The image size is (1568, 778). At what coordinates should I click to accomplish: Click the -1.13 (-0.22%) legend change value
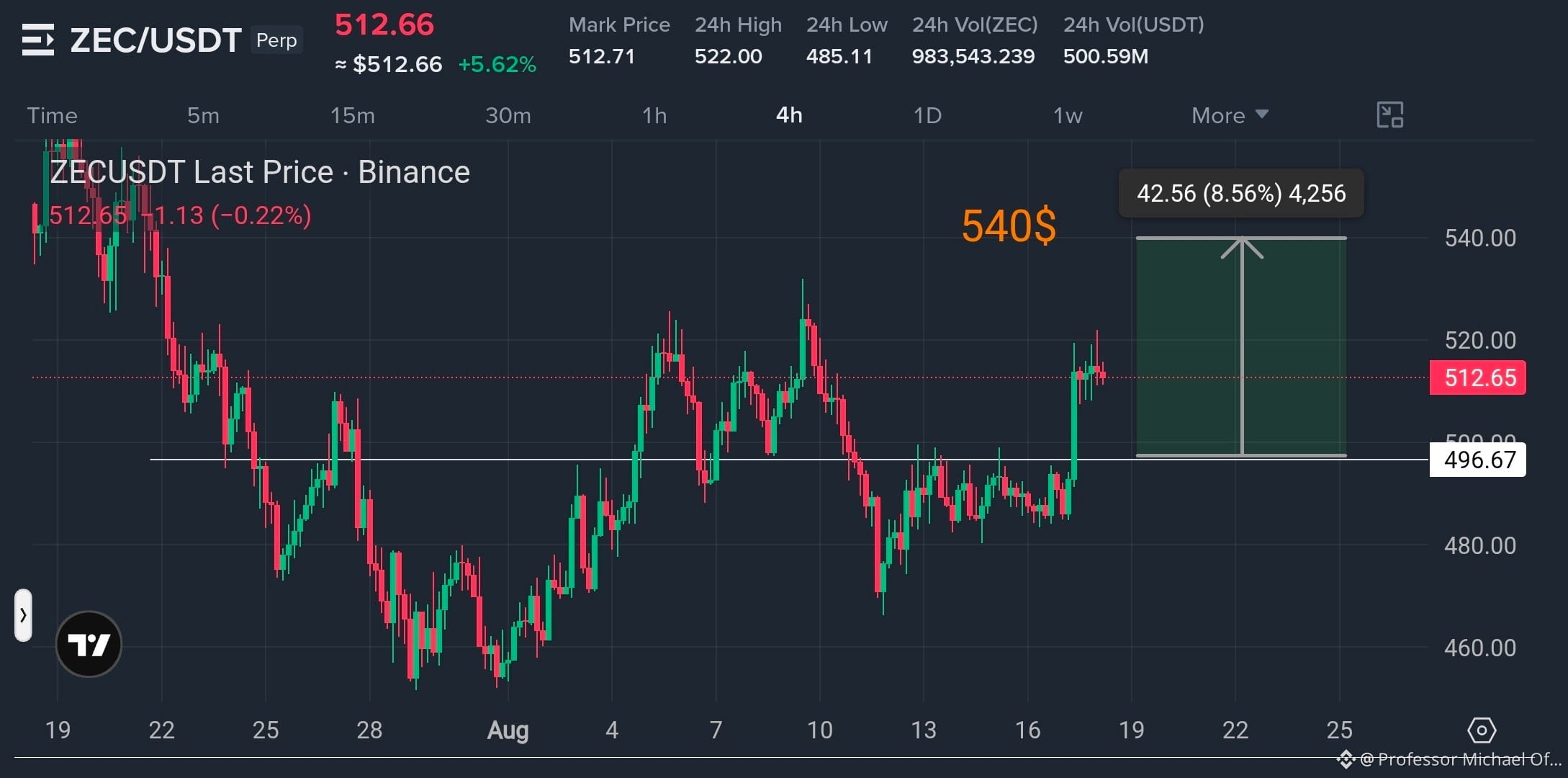(227, 215)
